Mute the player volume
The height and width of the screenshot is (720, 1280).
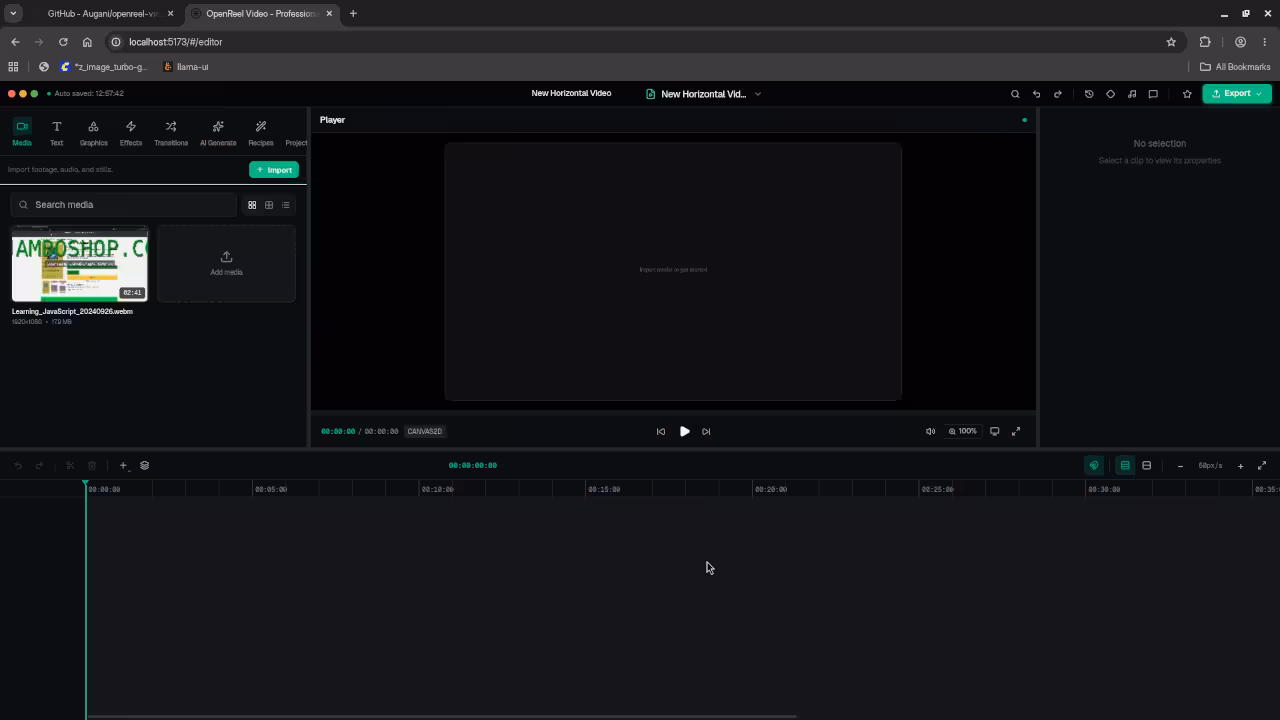click(x=930, y=432)
